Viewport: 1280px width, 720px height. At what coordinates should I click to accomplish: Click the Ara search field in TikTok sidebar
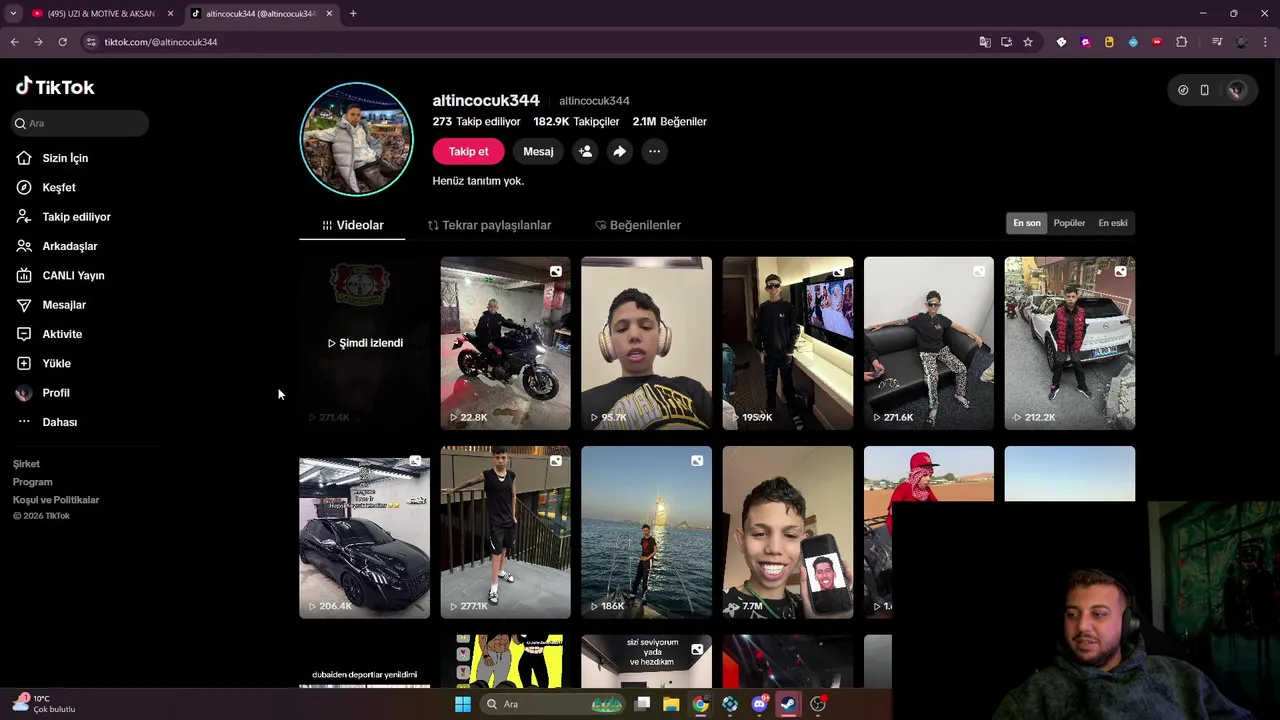(x=80, y=123)
